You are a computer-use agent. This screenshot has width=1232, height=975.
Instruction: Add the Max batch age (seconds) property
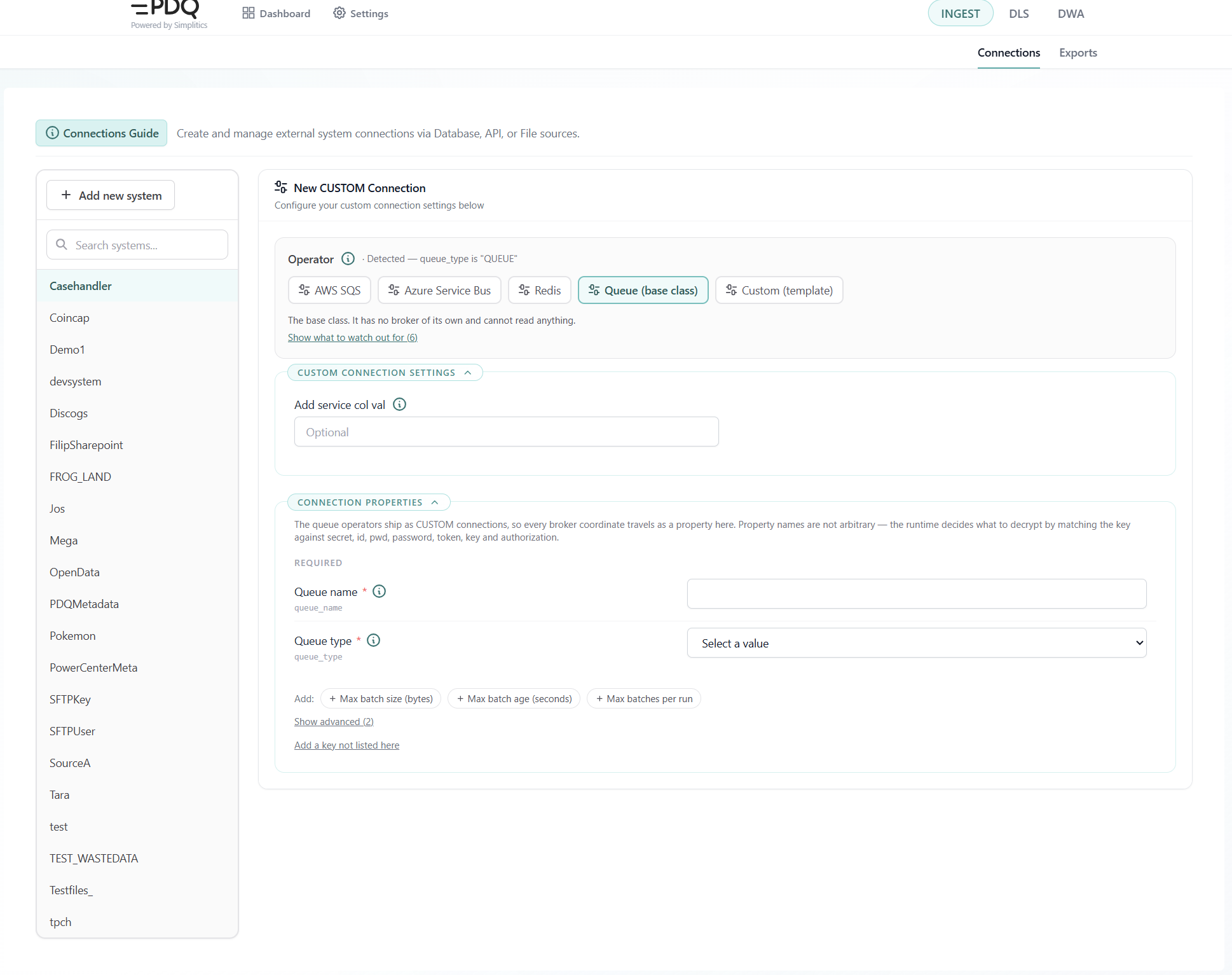coord(514,698)
